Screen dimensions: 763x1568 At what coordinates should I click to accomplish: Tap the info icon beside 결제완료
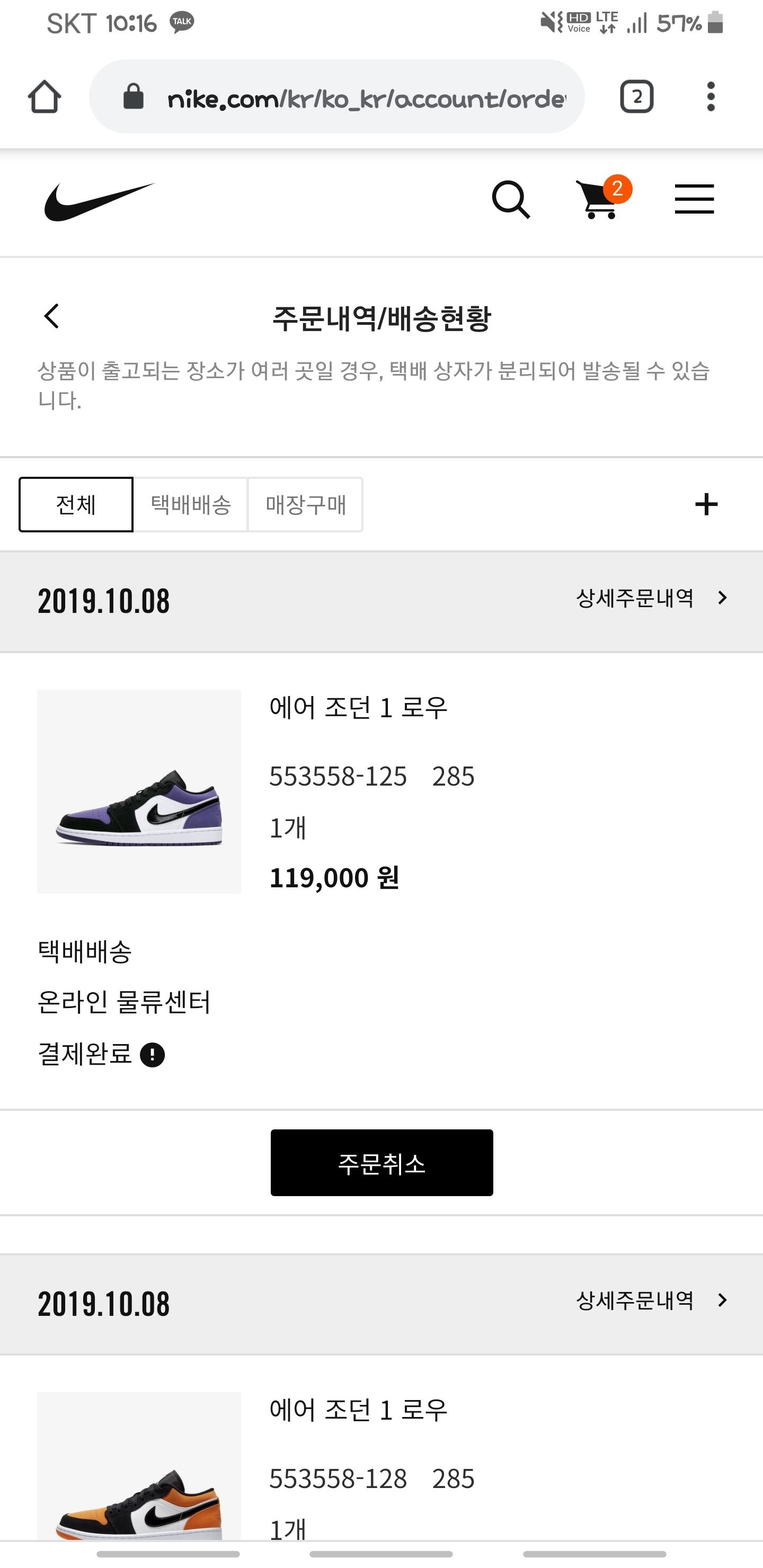[x=152, y=1055]
